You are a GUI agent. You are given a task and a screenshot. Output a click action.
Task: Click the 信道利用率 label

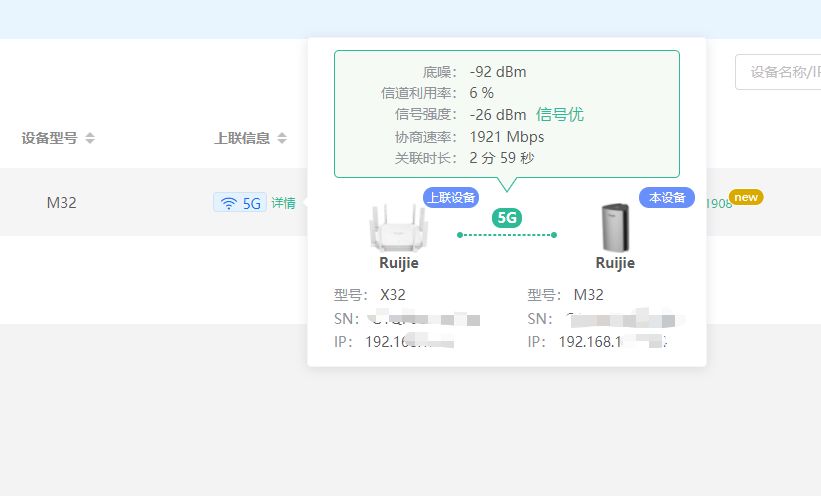(x=418, y=93)
